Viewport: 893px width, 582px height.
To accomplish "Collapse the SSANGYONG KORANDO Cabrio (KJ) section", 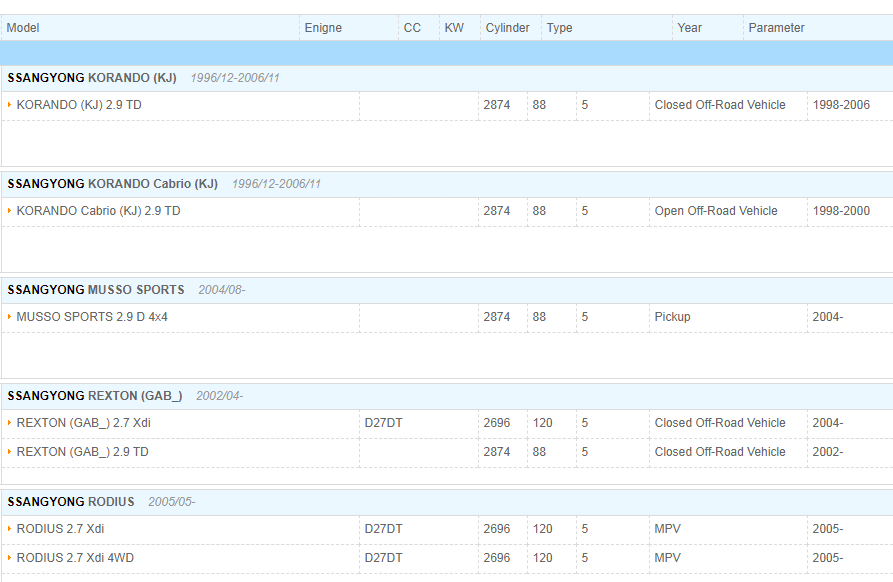I will tap(112, 184).
